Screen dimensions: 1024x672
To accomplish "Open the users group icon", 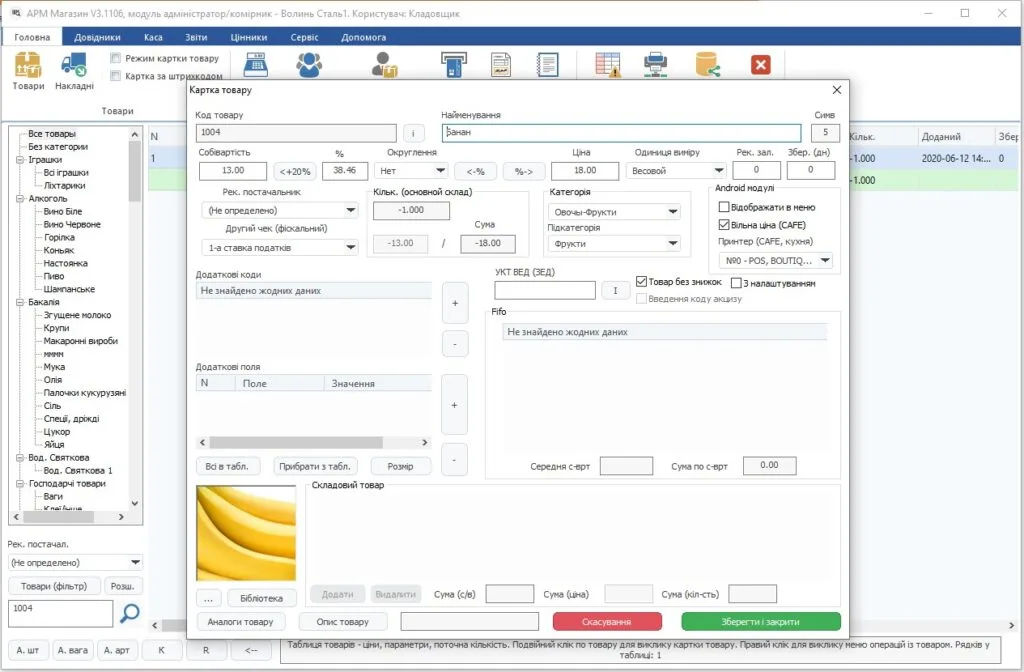I will coord(309,65).
